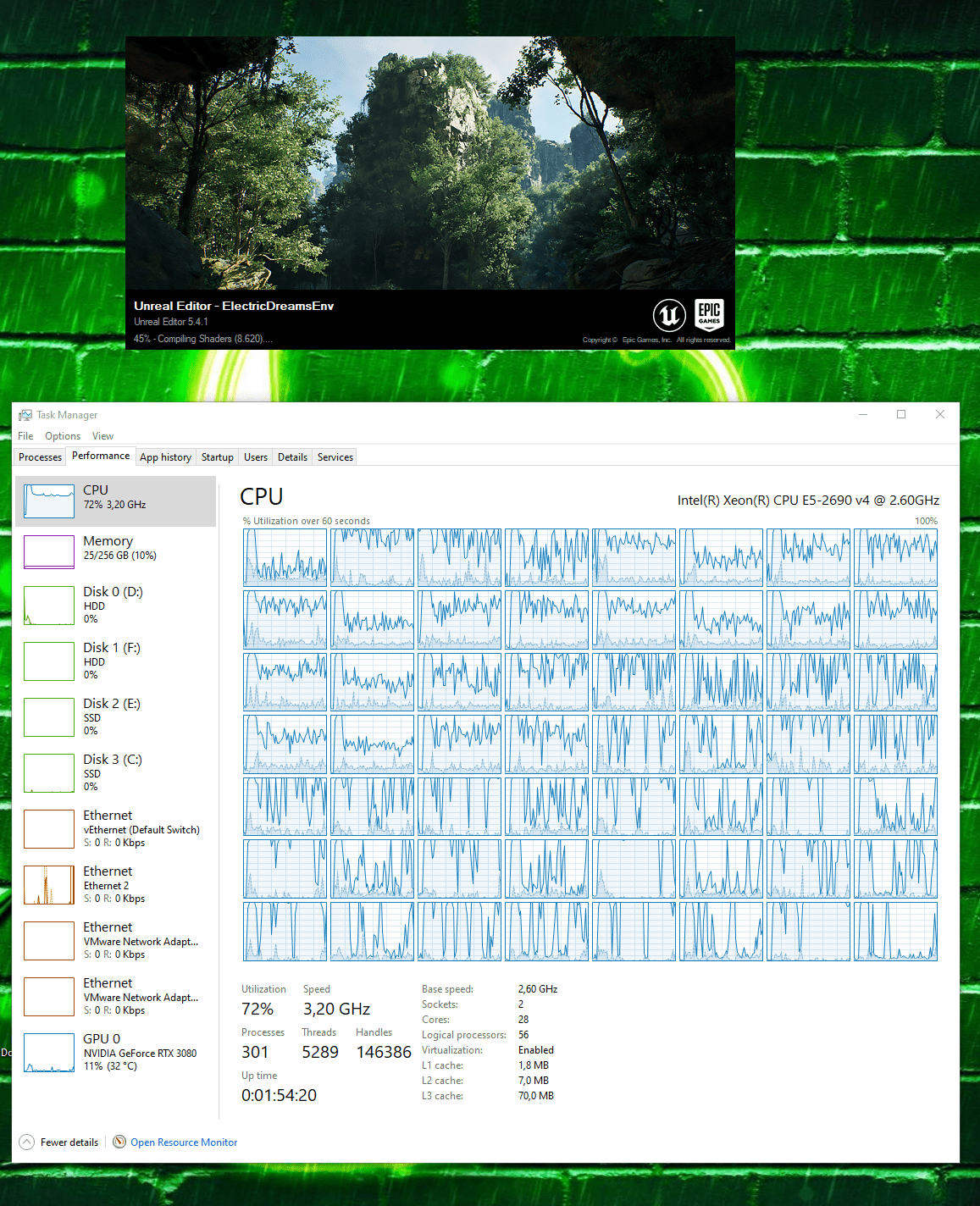
Task: Switch to the Services tab
Action: point(335,457)
